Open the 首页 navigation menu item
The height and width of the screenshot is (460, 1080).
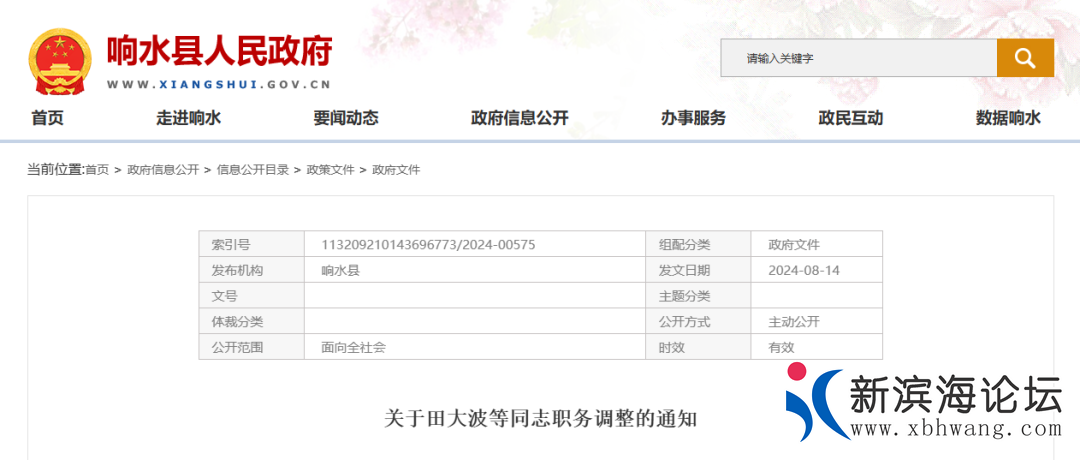click(x=47, y=118)
